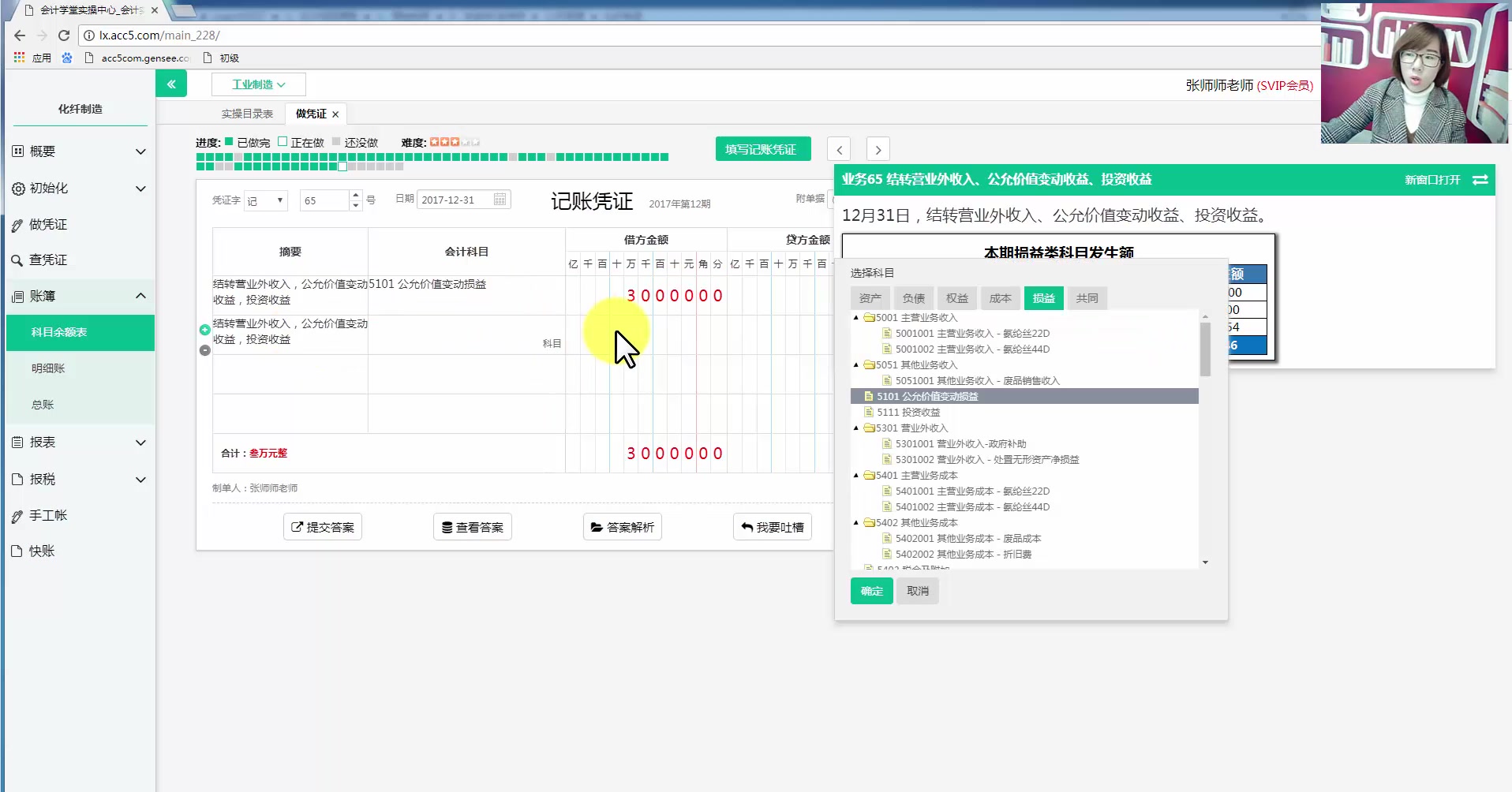Click the scrollbar in the subject list
This screenshot has height=792, width=1512.
coord(1206,349)
